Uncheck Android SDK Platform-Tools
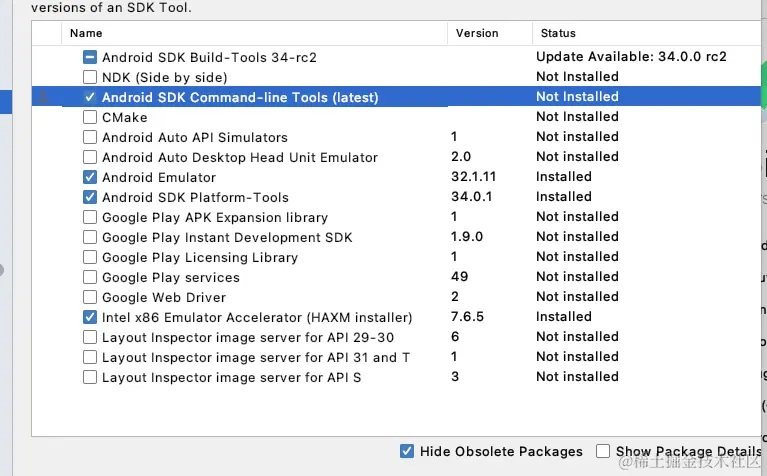Screen dimensions: 767x476 [90, 197]
